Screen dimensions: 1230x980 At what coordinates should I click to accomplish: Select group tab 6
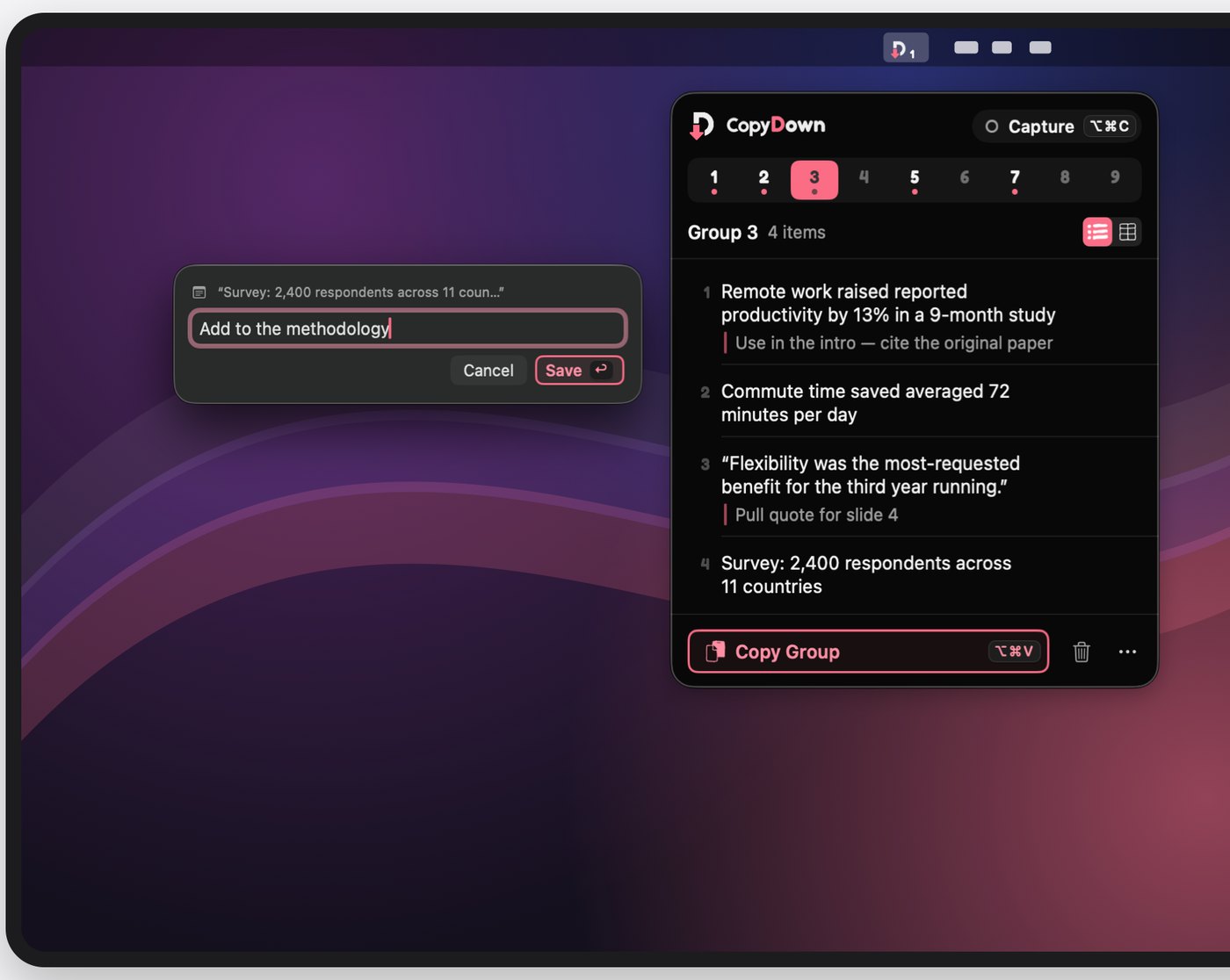point(965,179)
